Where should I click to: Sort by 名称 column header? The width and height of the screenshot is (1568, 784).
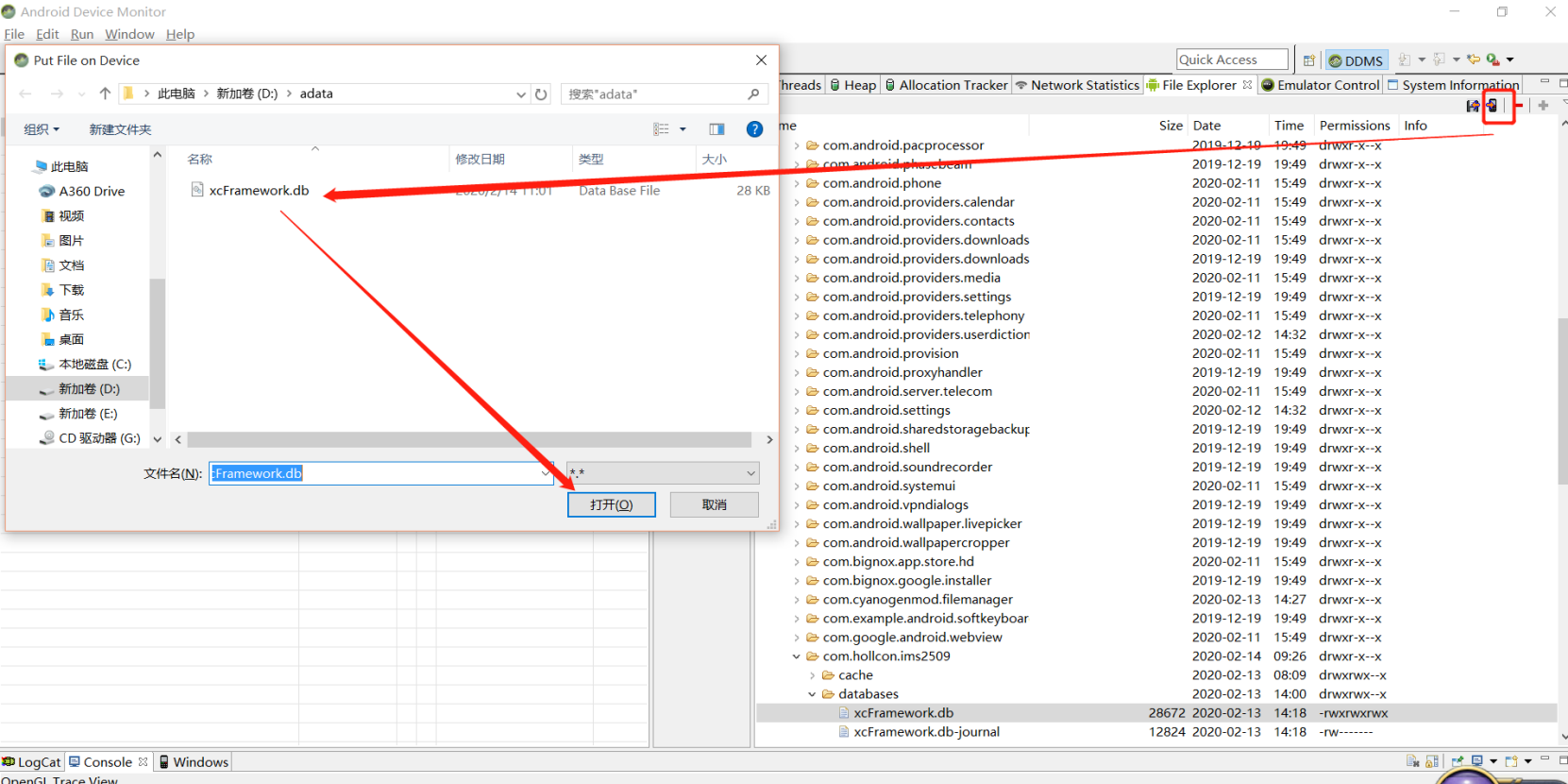coord(200,160)
